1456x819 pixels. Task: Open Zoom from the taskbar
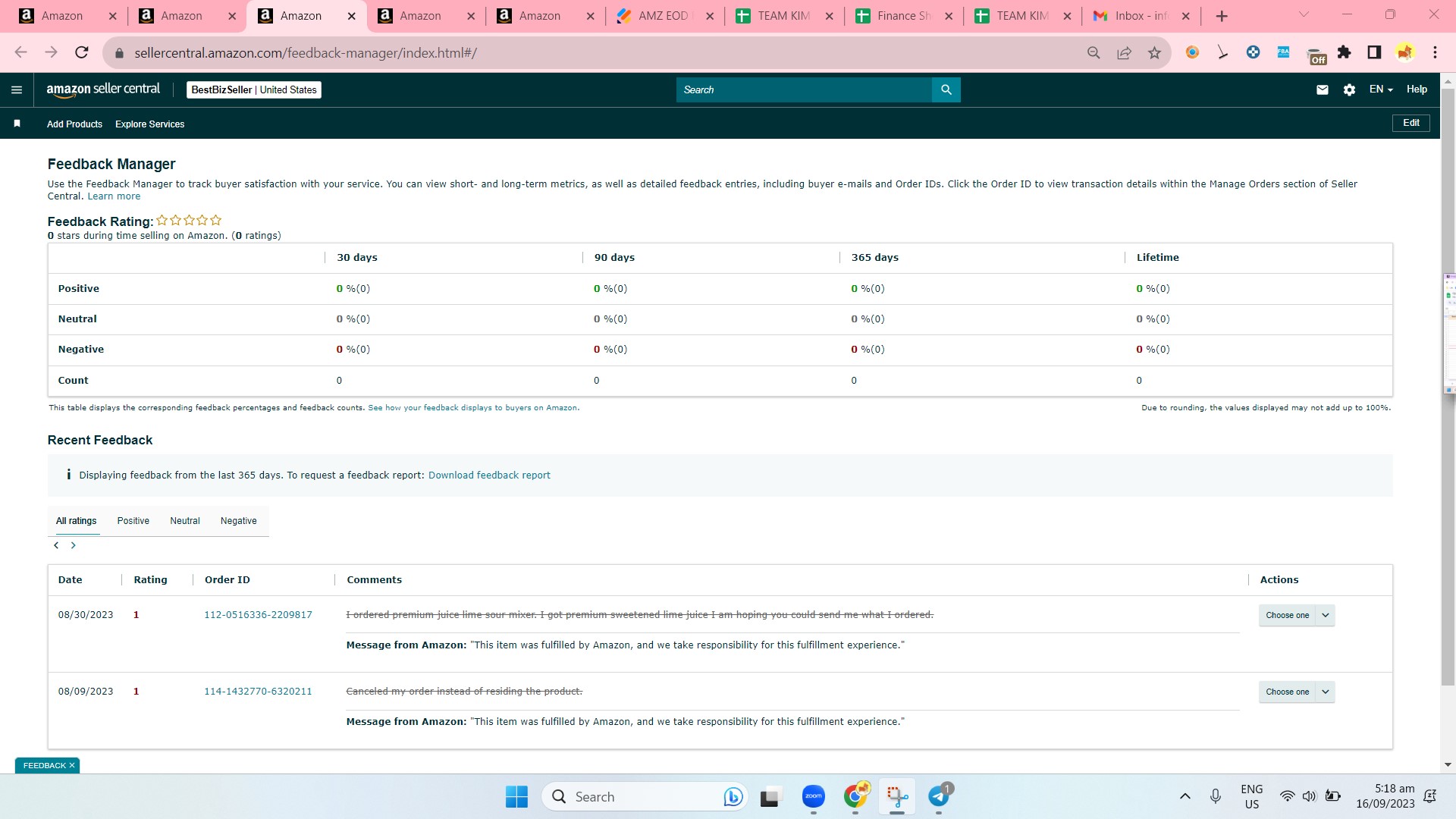[x=813, y=796]
